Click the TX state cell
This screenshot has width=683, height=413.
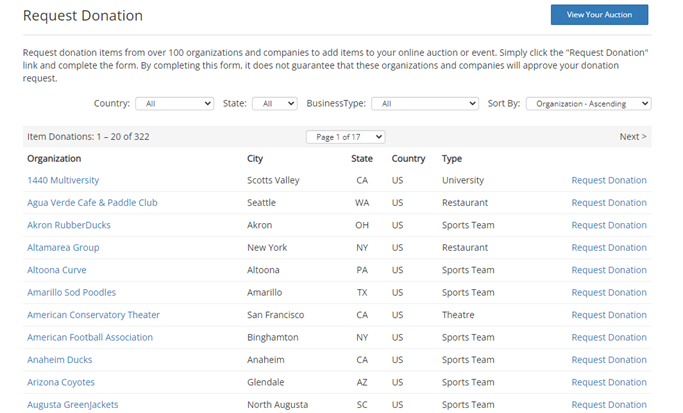pos(362,292)
